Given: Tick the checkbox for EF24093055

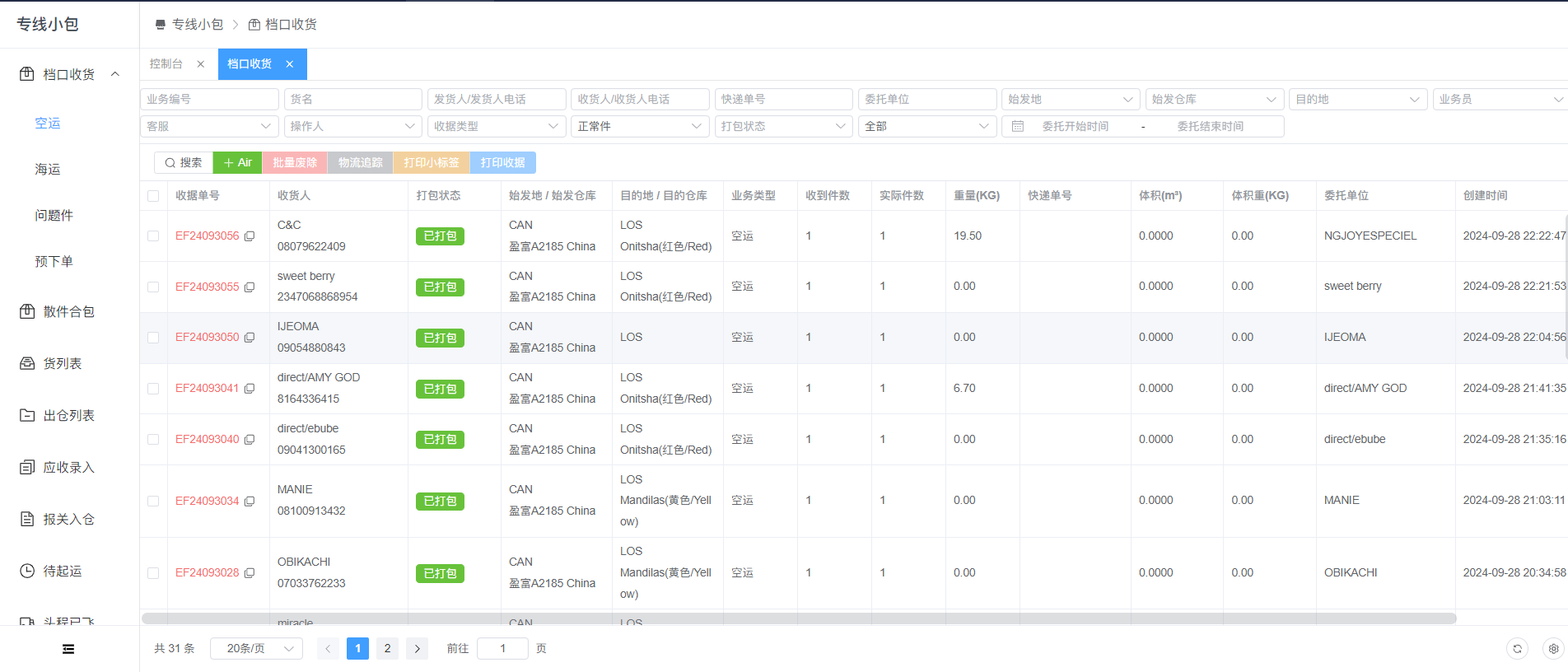Looking at the screenshot, I should pyautogui.click(x=153, y=287).
